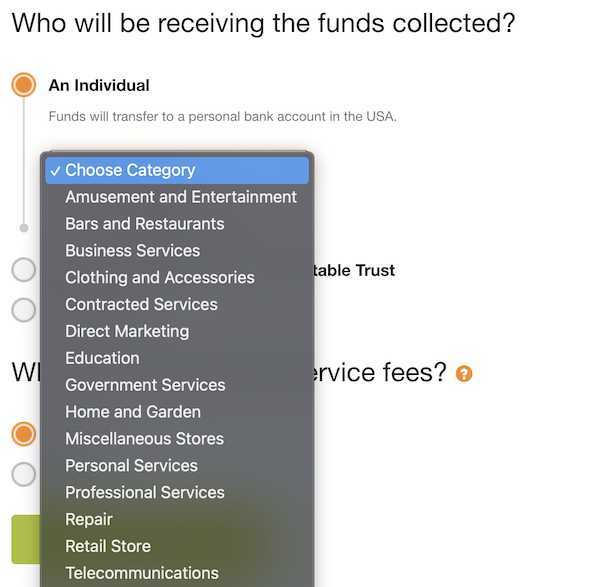The height and width of the screenshot is (587, 600).
Task: Choose the selected orange service fees radio
Action: (x=24, y=434)
